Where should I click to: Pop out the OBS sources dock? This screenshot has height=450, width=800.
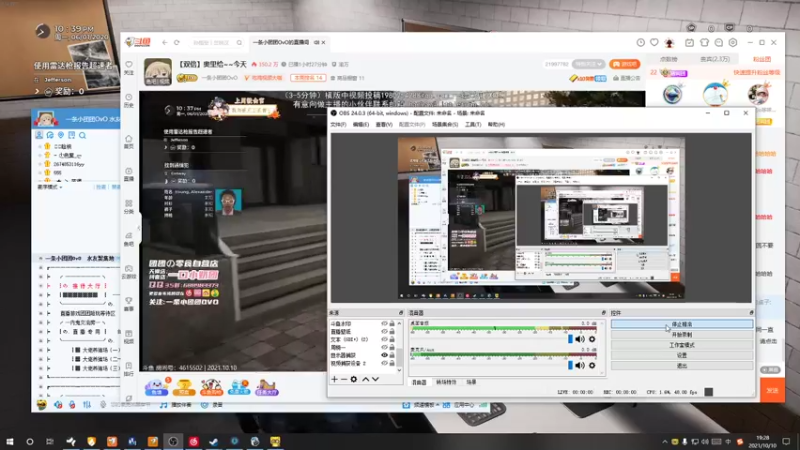(401, 313)
